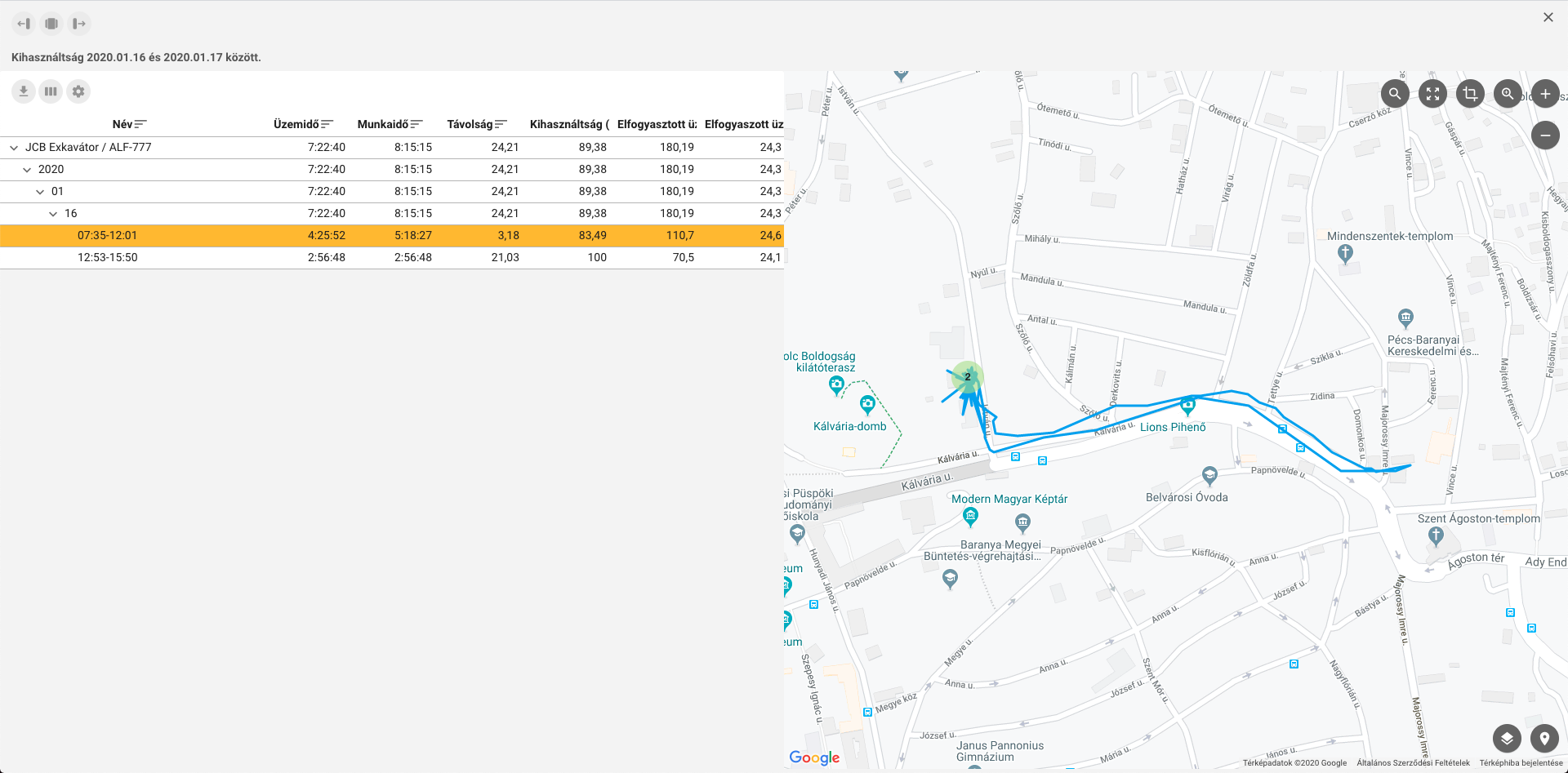The height and width of the screenshot is (773, 1568).
Task: Select the crop area map tool
Action: (x=1470, y=94)
